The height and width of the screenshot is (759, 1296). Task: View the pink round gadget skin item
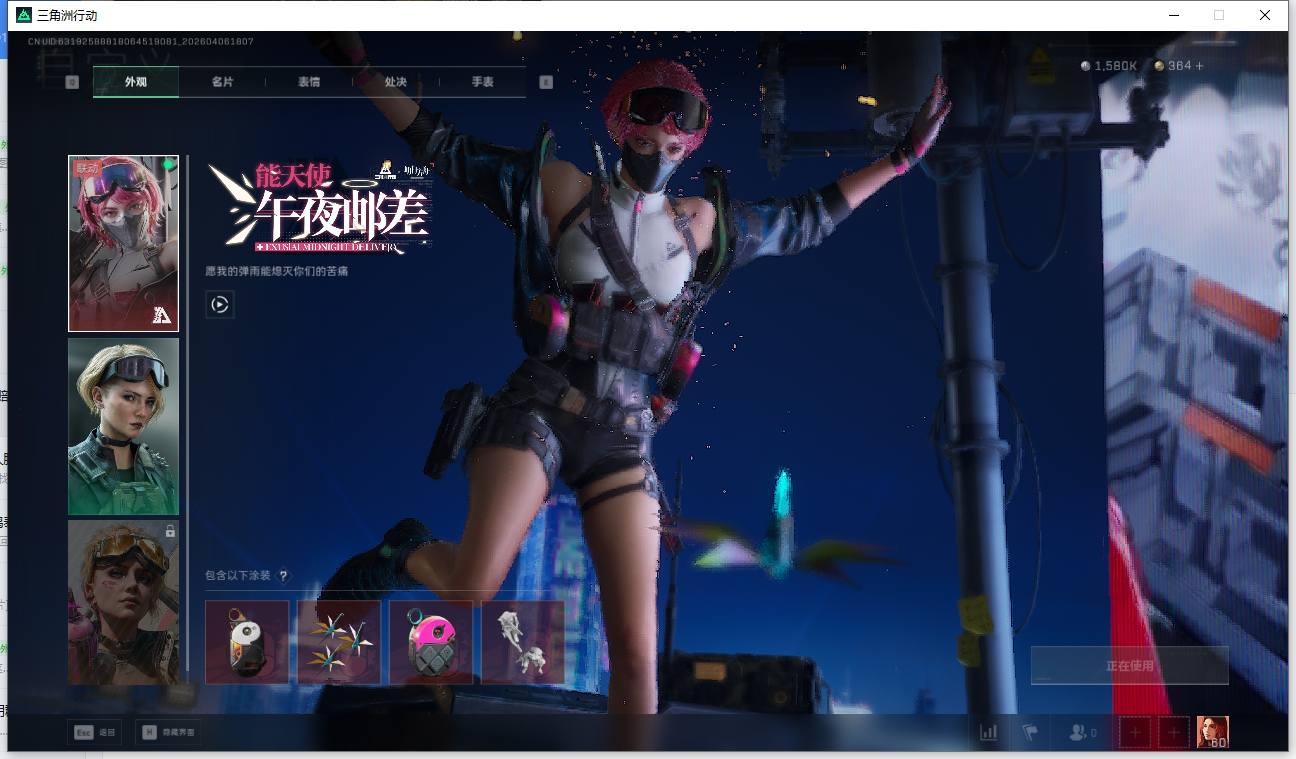pos(431,642)
